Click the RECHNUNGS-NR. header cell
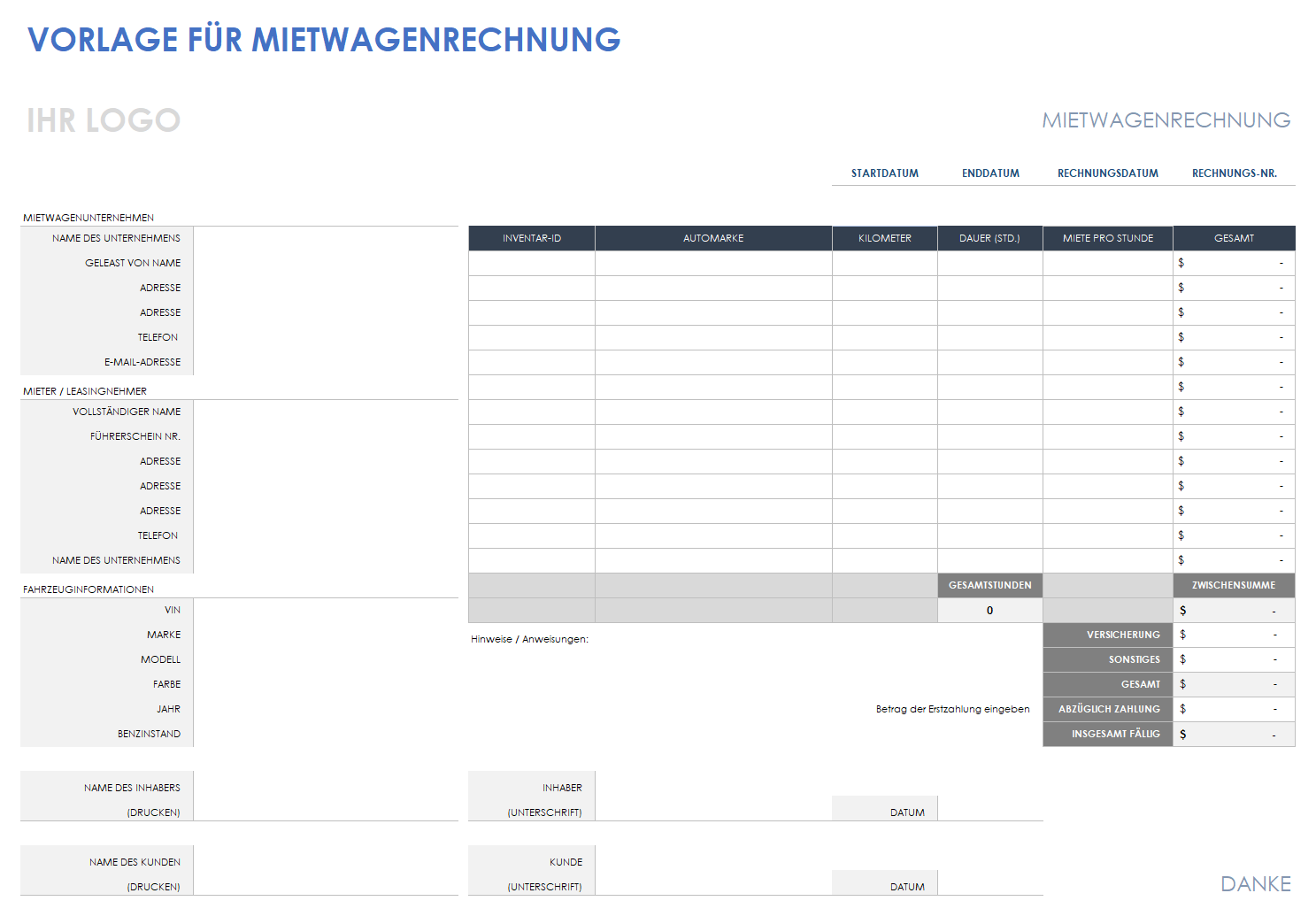Viewport: 1316px width, 924px height. [x=1235, y=173]
